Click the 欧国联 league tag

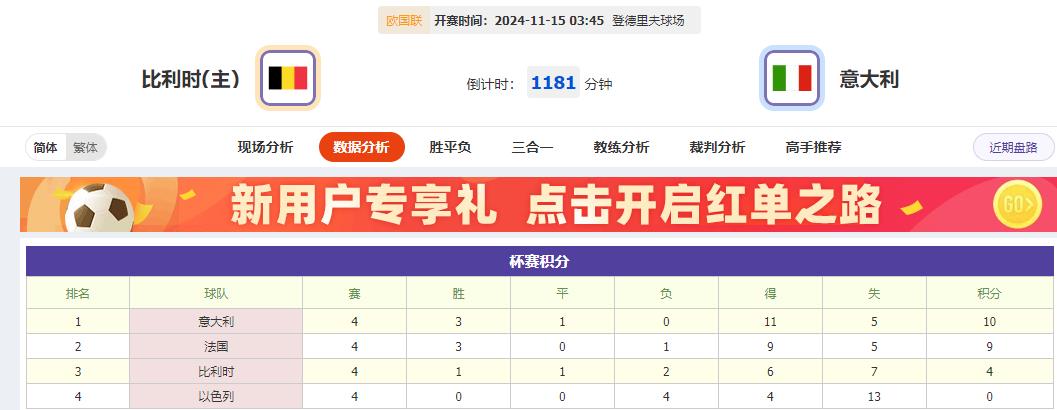(x=403, y=20)
